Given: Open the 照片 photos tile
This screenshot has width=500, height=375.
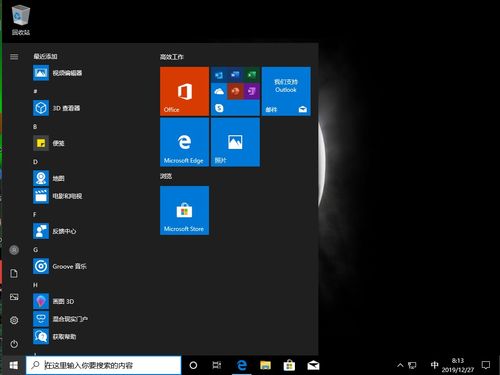Looking at the screenshot, I should click(x=235, y=142).
